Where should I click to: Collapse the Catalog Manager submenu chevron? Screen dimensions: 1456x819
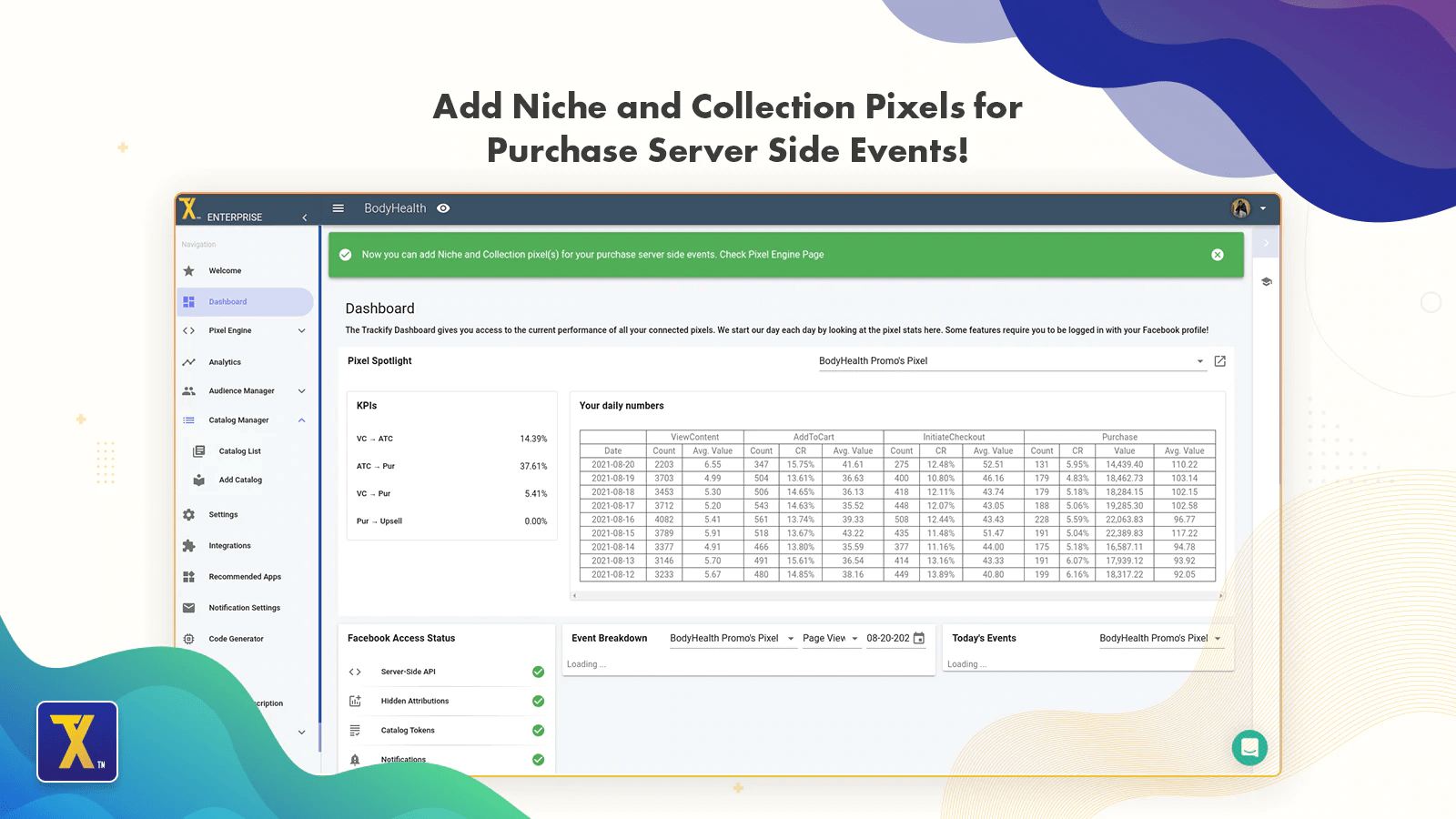pos(302,420)
